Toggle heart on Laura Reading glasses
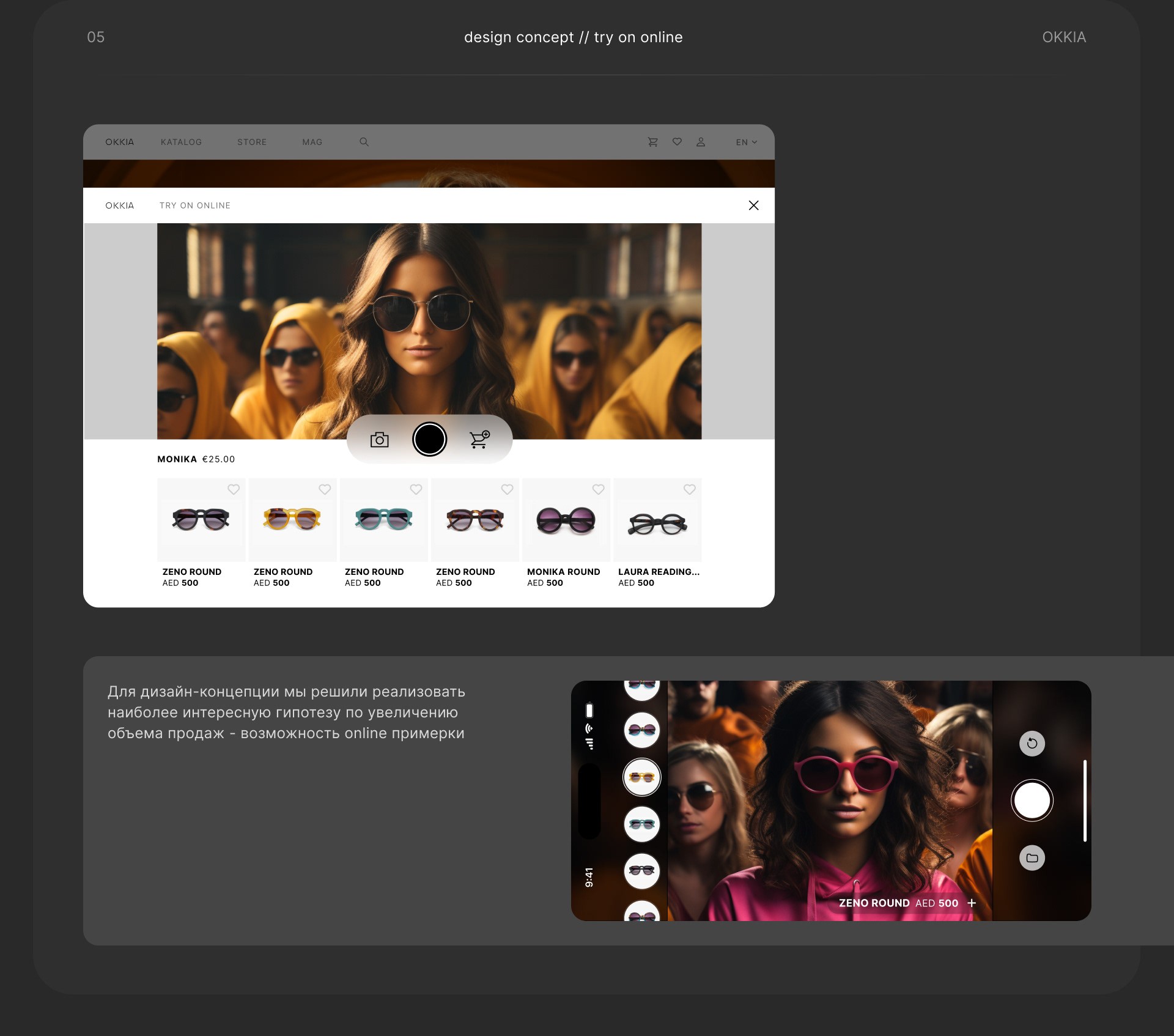 (x=689, y=489)
